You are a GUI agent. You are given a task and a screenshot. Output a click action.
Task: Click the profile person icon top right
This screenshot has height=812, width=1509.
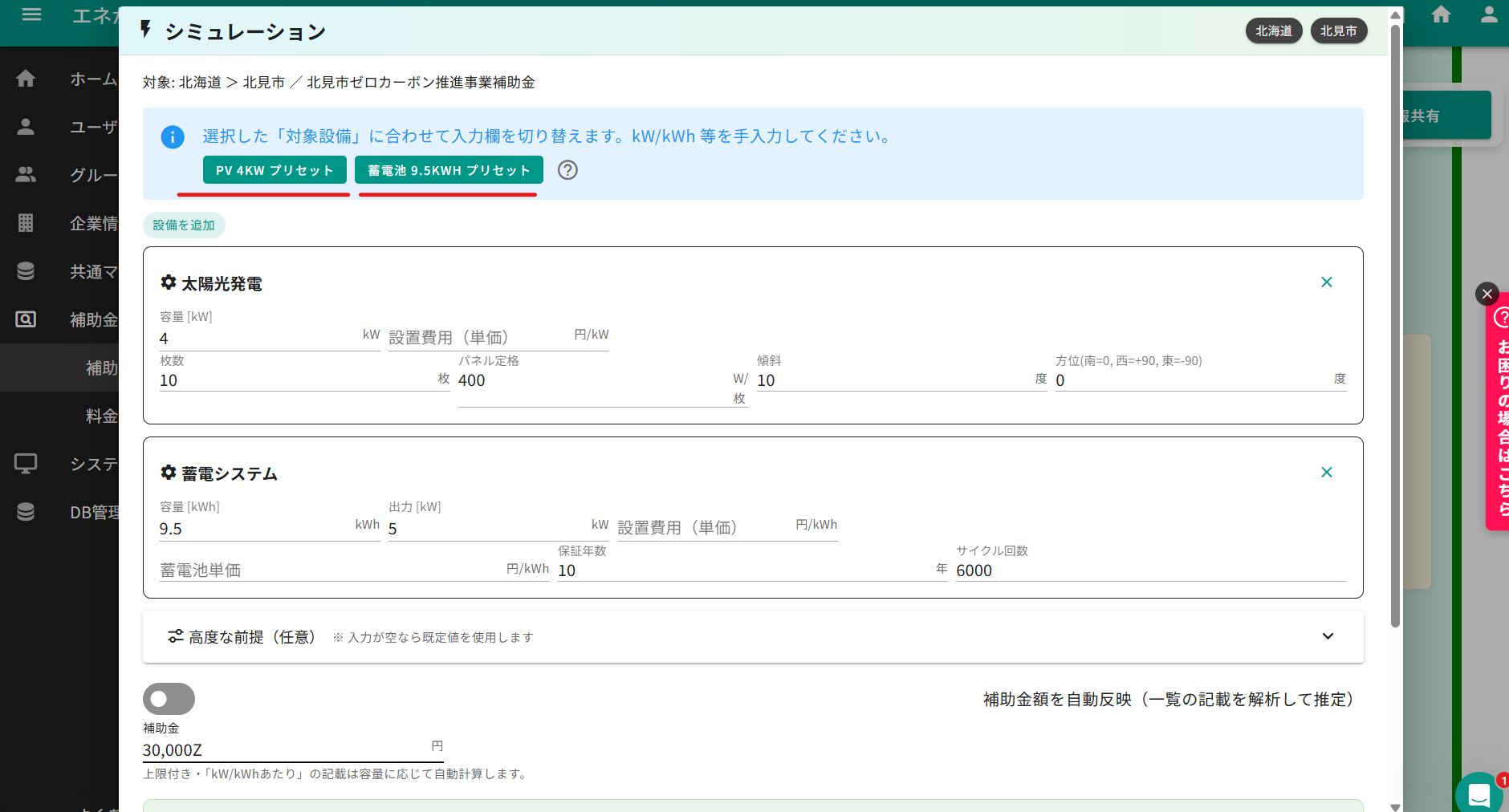[x=1489, y=14]
